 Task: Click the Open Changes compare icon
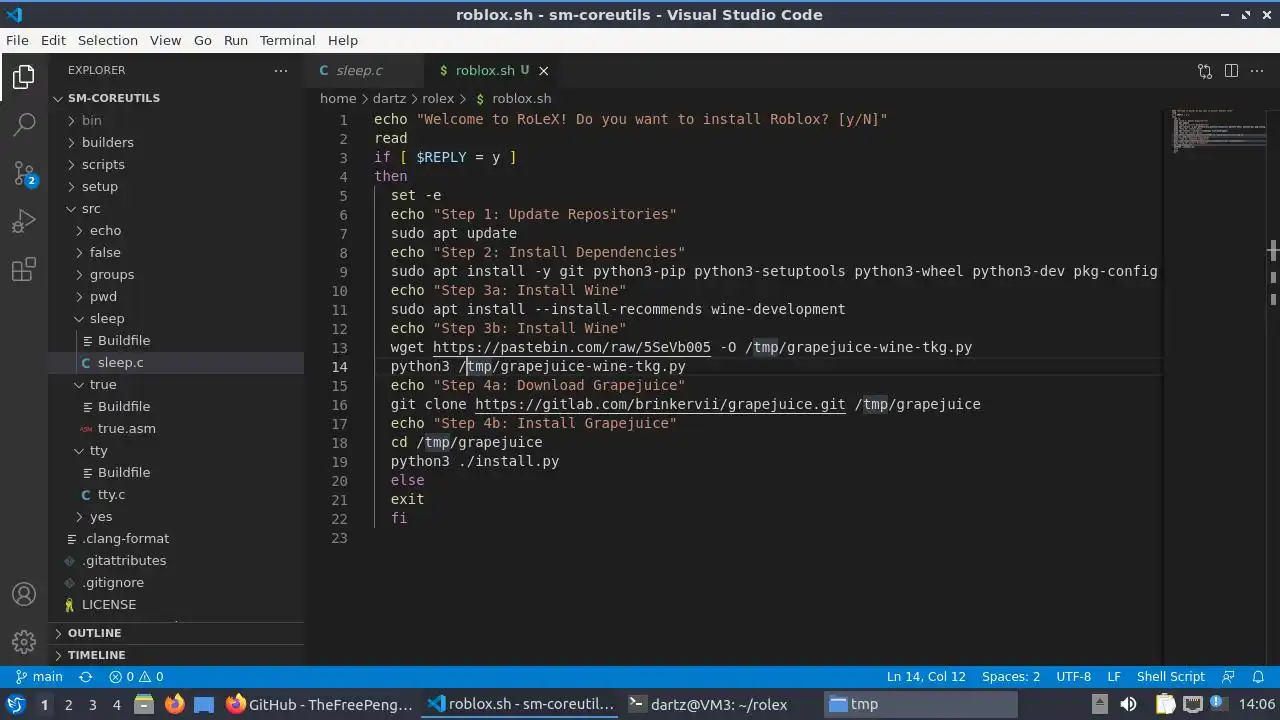tap(1205, 71)
